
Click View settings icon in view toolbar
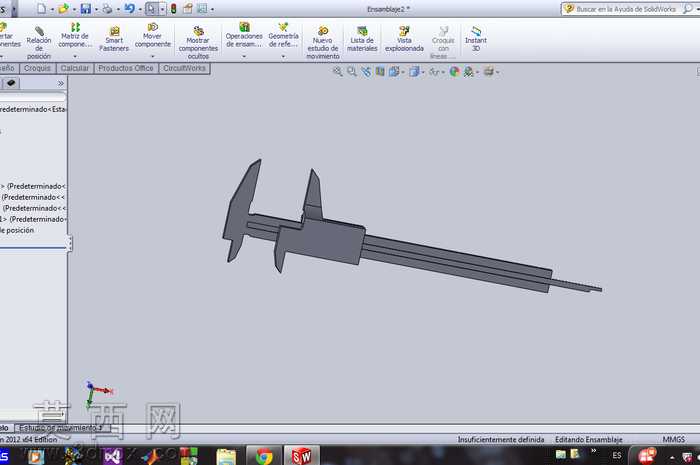(x=489, y=71)
